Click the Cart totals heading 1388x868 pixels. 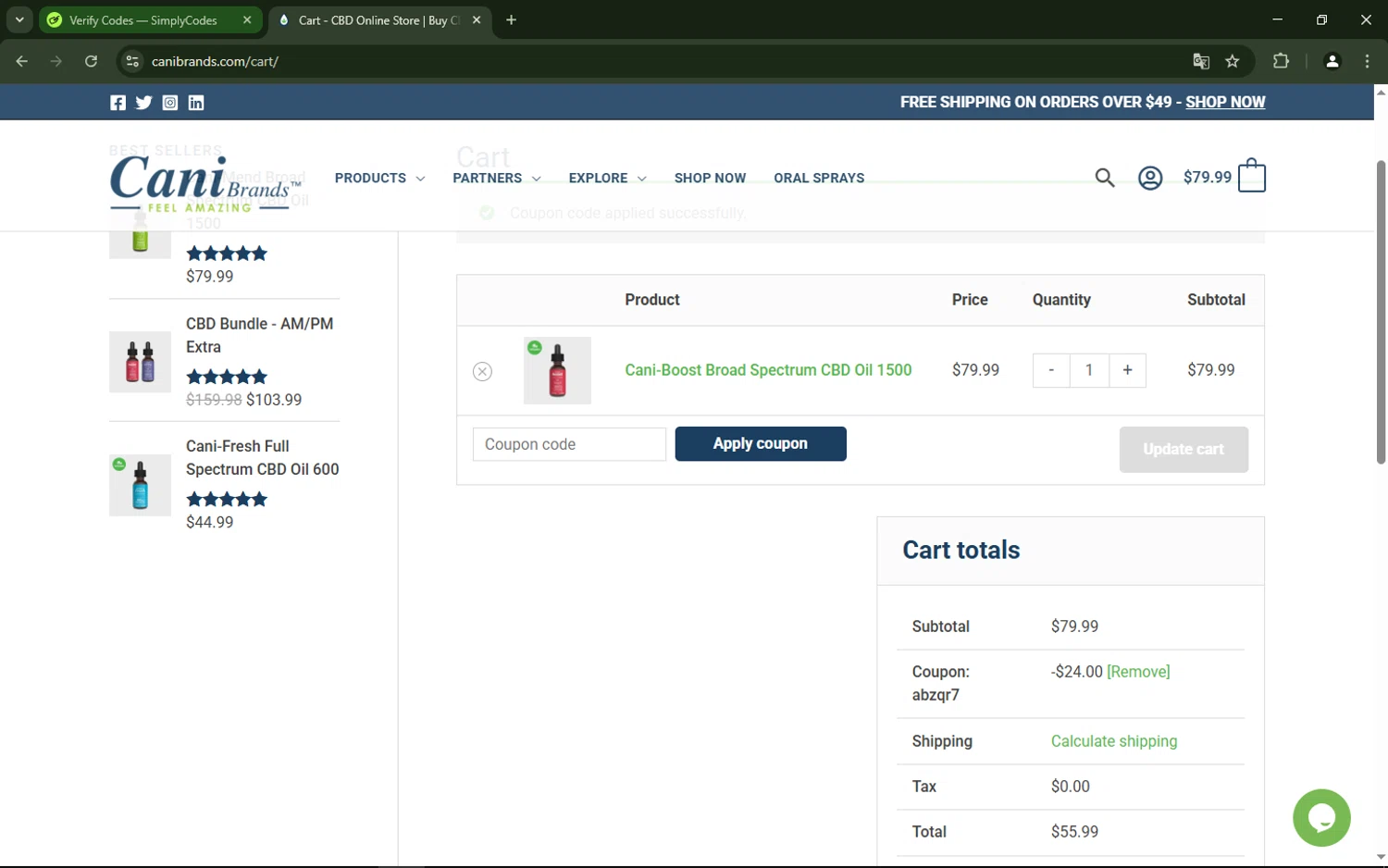click(x=961, y=550)
